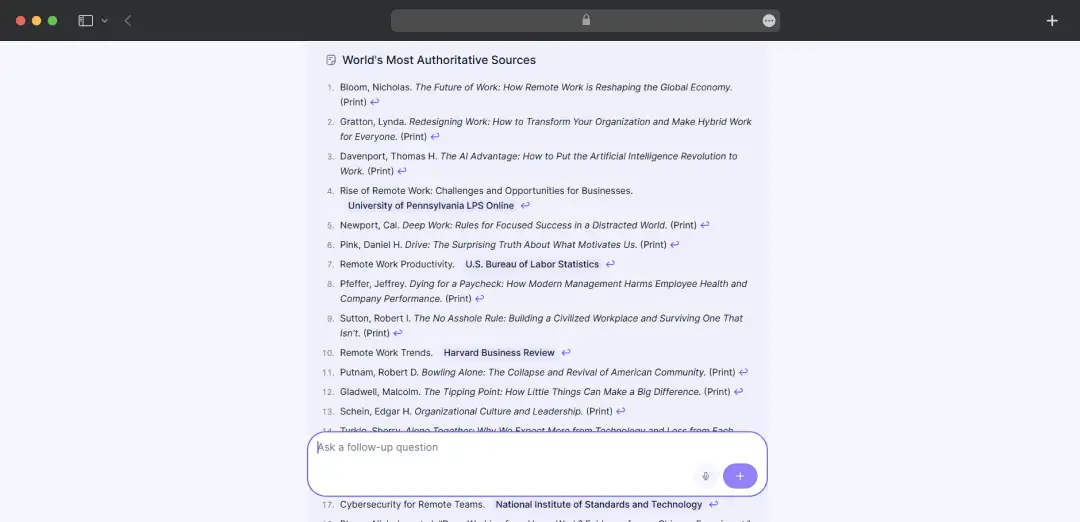Image resolution: width=1080 pixels, height=522 pixels.
Task: Open the sidebar options dropdown chevron
Action: click(x=105, y=21)
